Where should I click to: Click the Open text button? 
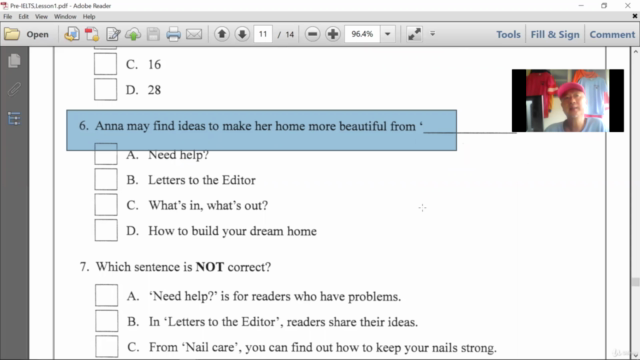point(38,34)
